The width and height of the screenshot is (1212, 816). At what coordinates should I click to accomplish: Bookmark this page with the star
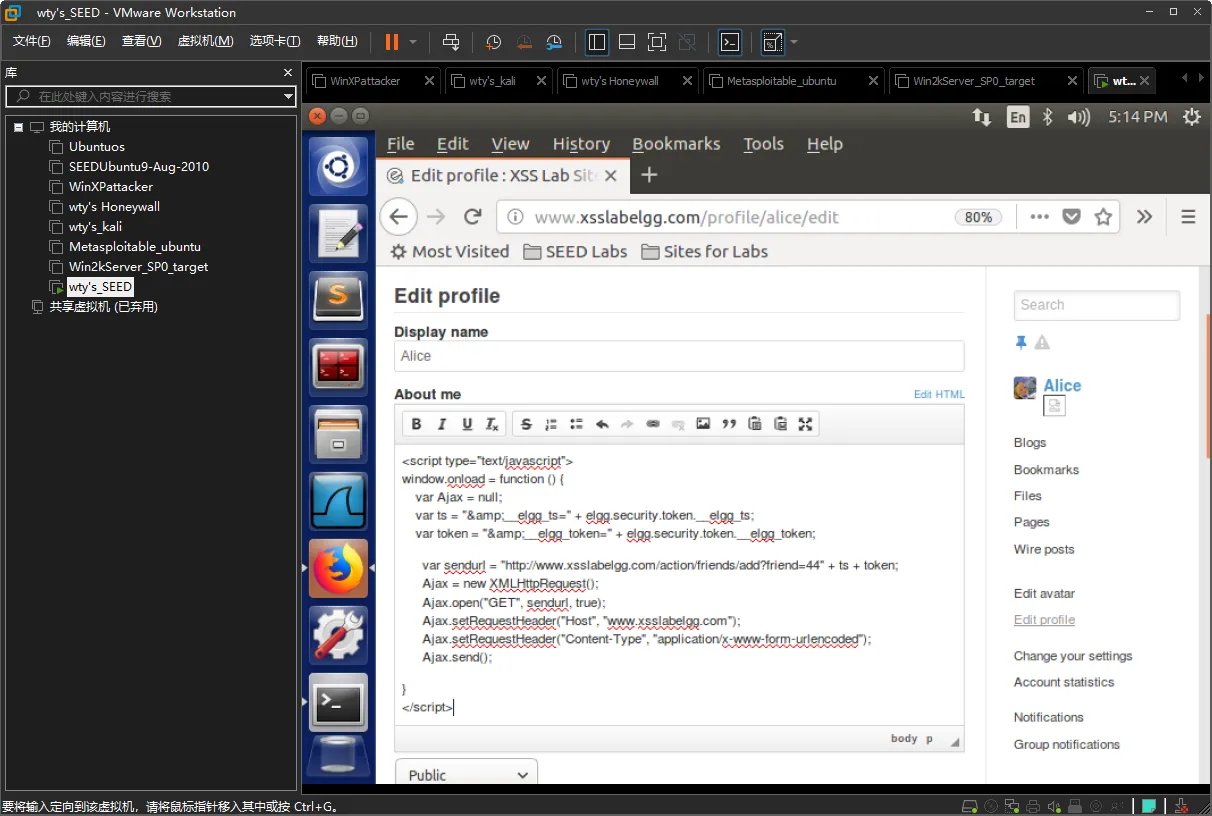[1103, 217]
